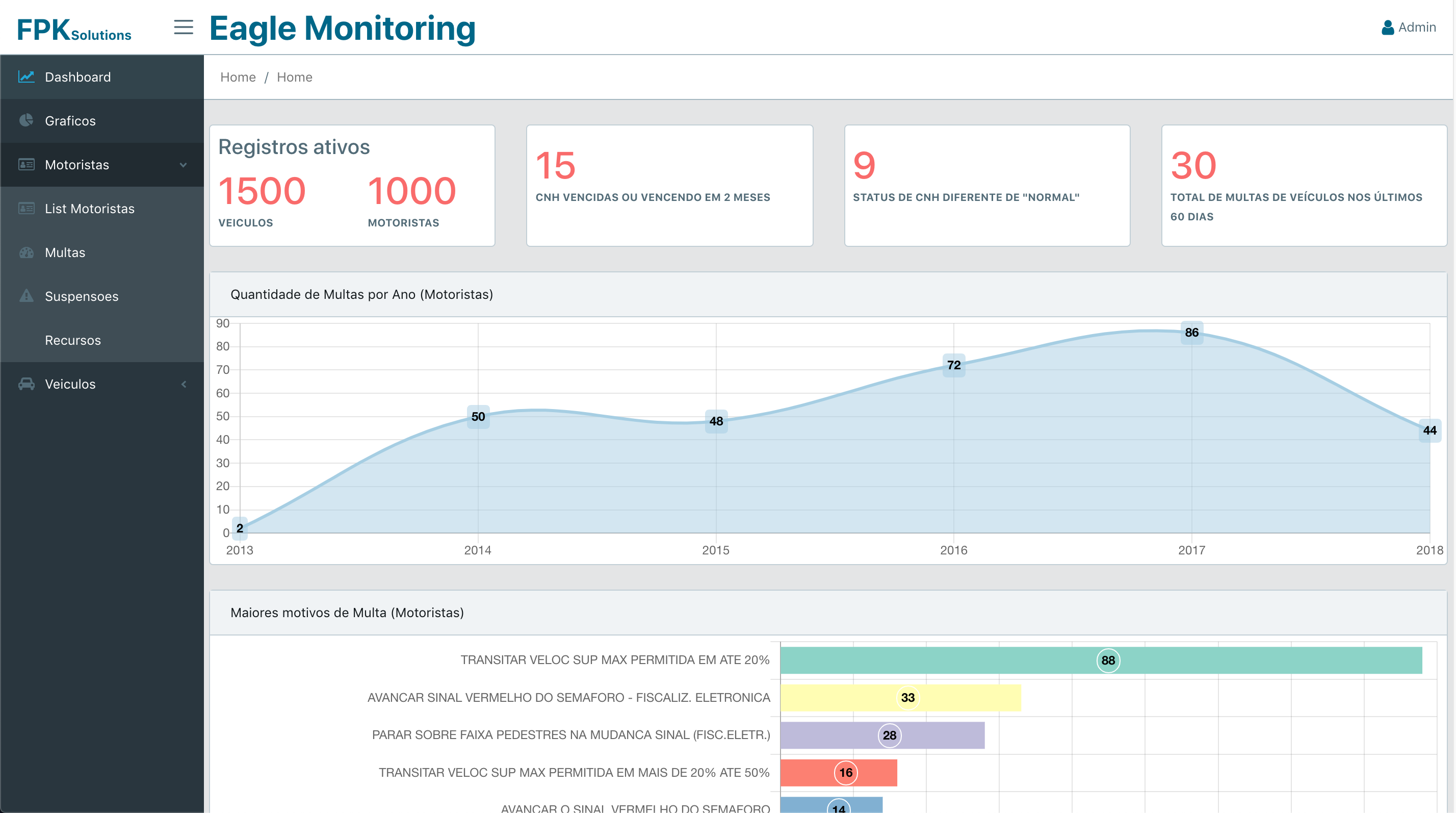Screen dimensions: 1456x813
Task: Click the 2017 data point labeled 86
Action: [x=1191, y=333]
